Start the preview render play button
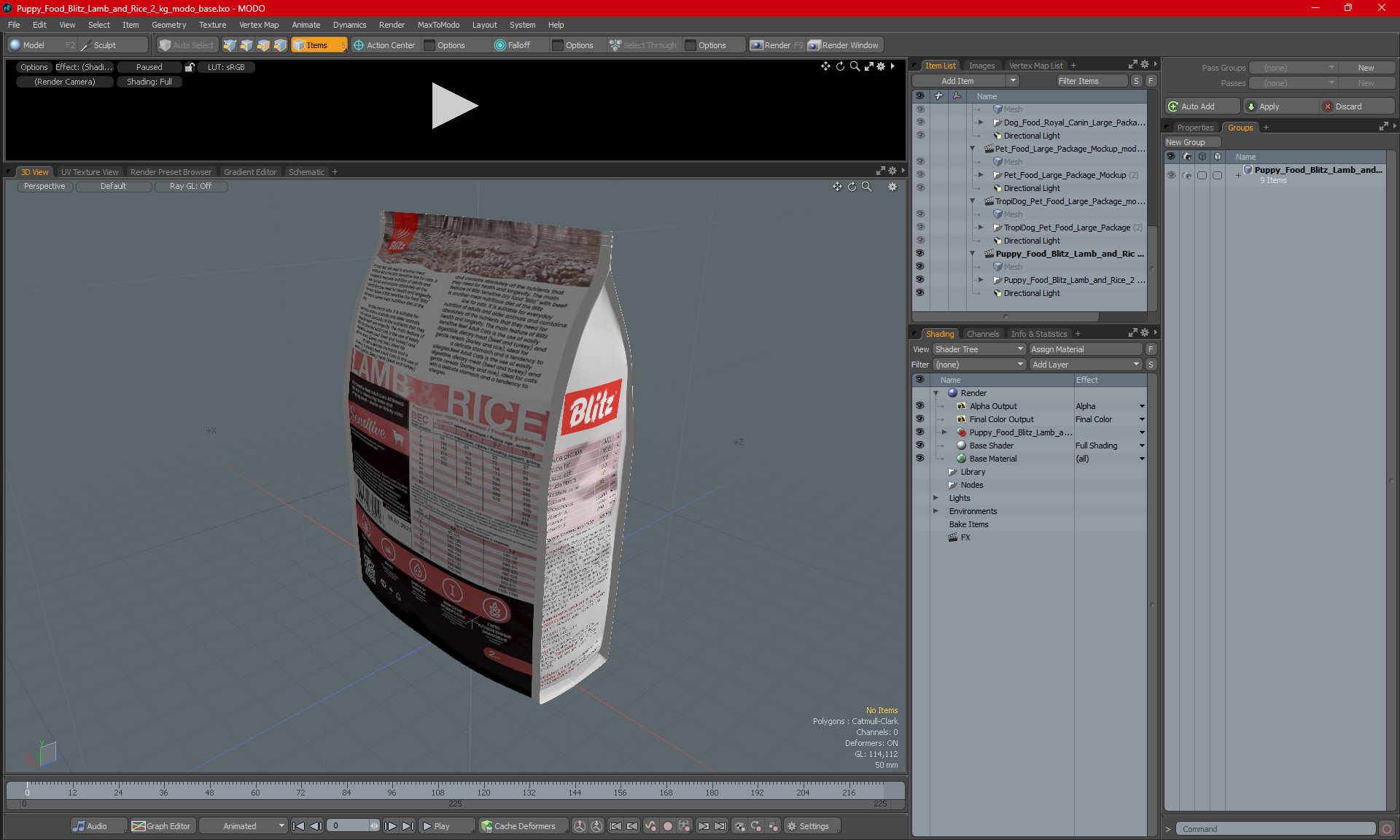The height and width of the screenshot is (840, 1400). pyautogui.click(x=454, y=106)
